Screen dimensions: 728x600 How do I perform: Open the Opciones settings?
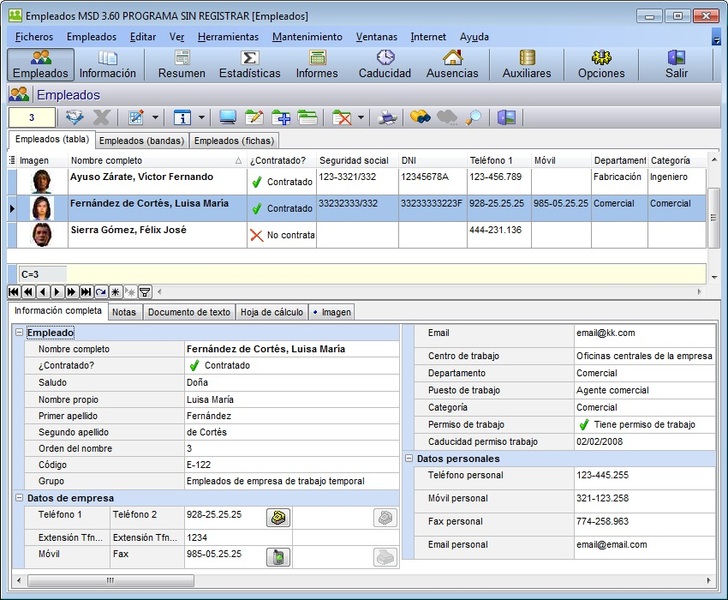601,65
